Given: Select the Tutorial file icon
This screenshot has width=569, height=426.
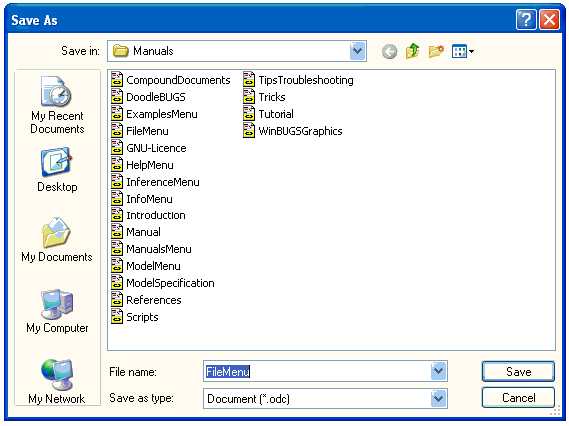Looking at the screenshot, I should pos(249,114).
